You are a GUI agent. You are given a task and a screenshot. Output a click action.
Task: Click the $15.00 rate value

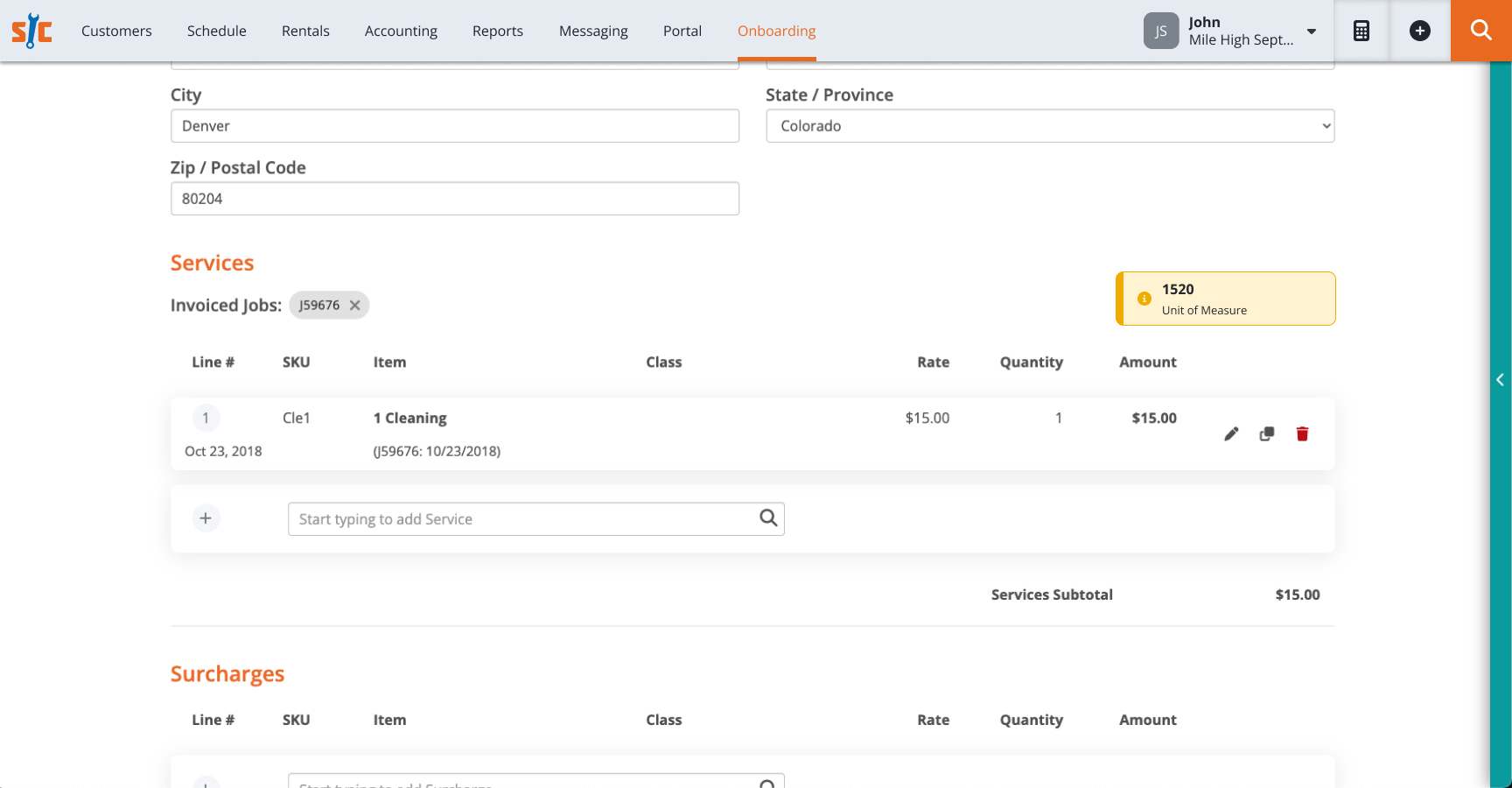927,419
